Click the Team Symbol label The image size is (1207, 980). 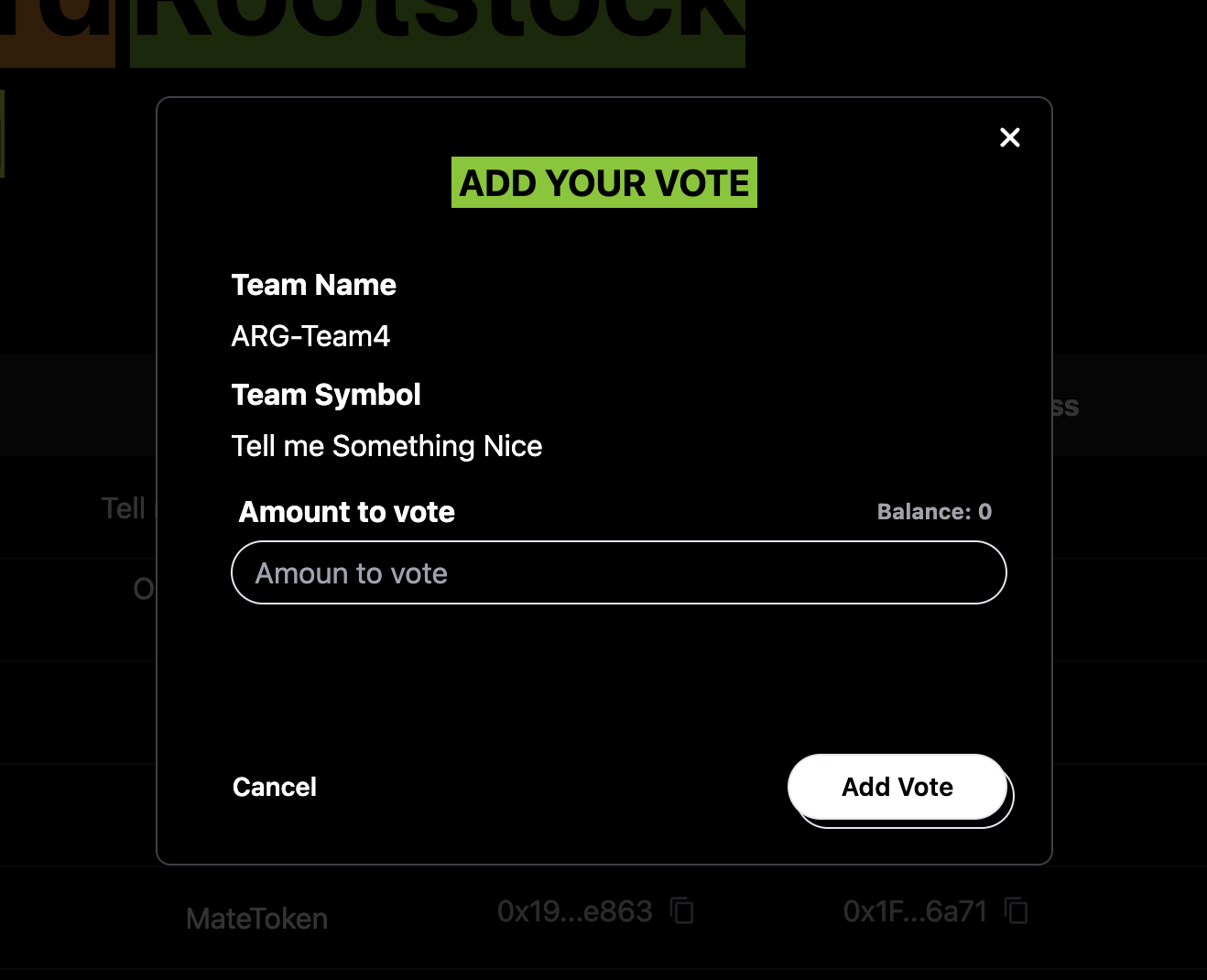pos(326,395)
